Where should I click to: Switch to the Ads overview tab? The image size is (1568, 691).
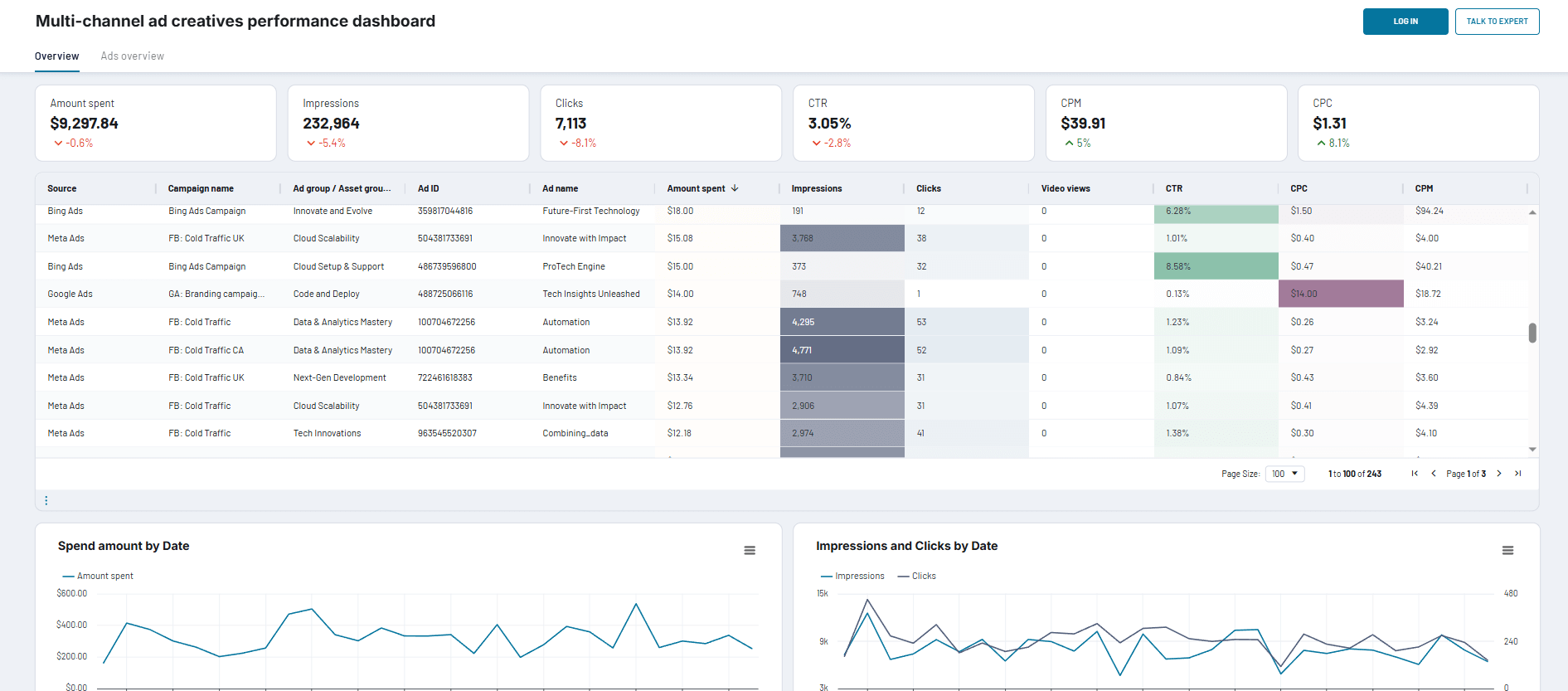click(x=133, y=56)
